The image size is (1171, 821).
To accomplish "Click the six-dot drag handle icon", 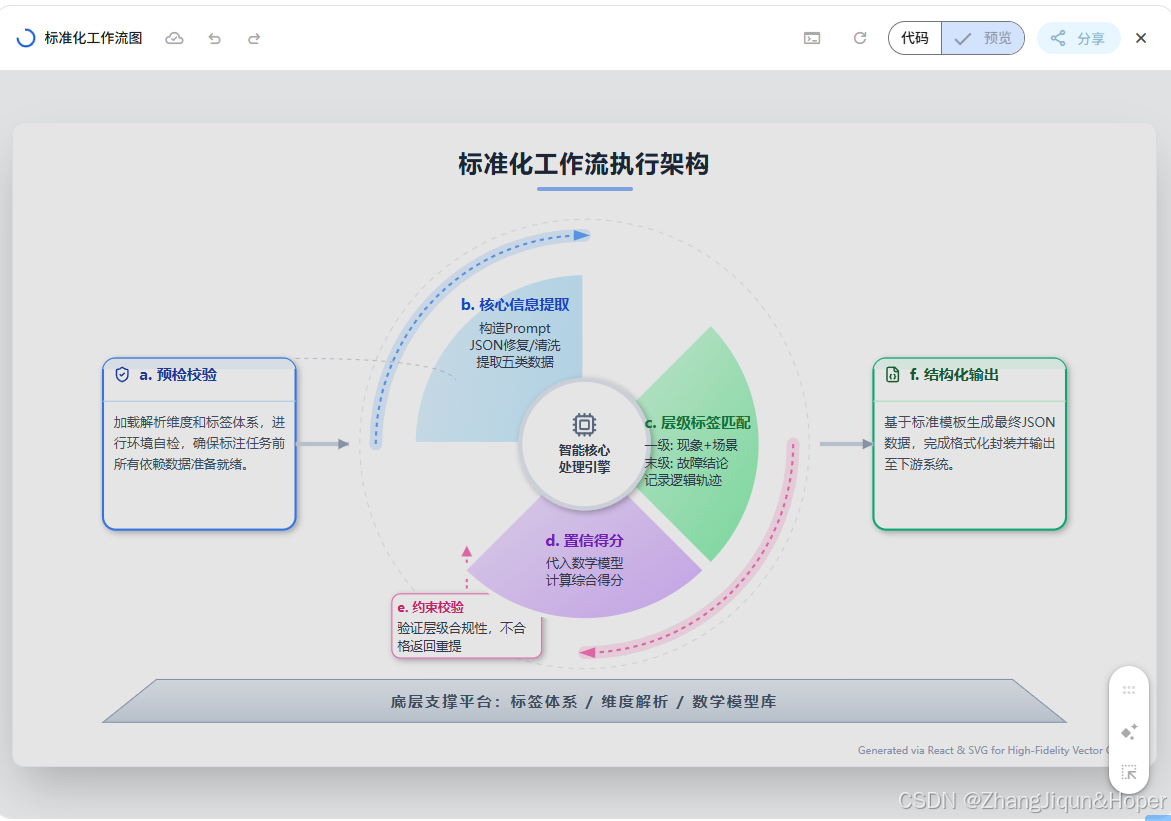I will click(1129, 690).
